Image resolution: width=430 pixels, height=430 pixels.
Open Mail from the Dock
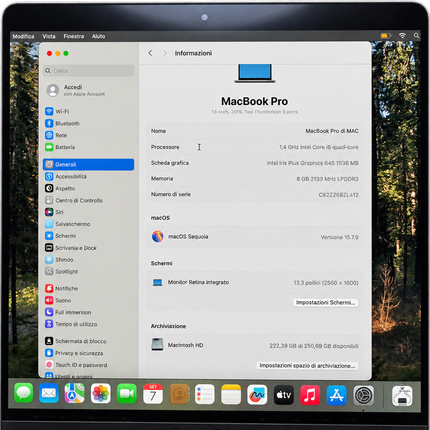pyautogui.click(x=49, y=394)
